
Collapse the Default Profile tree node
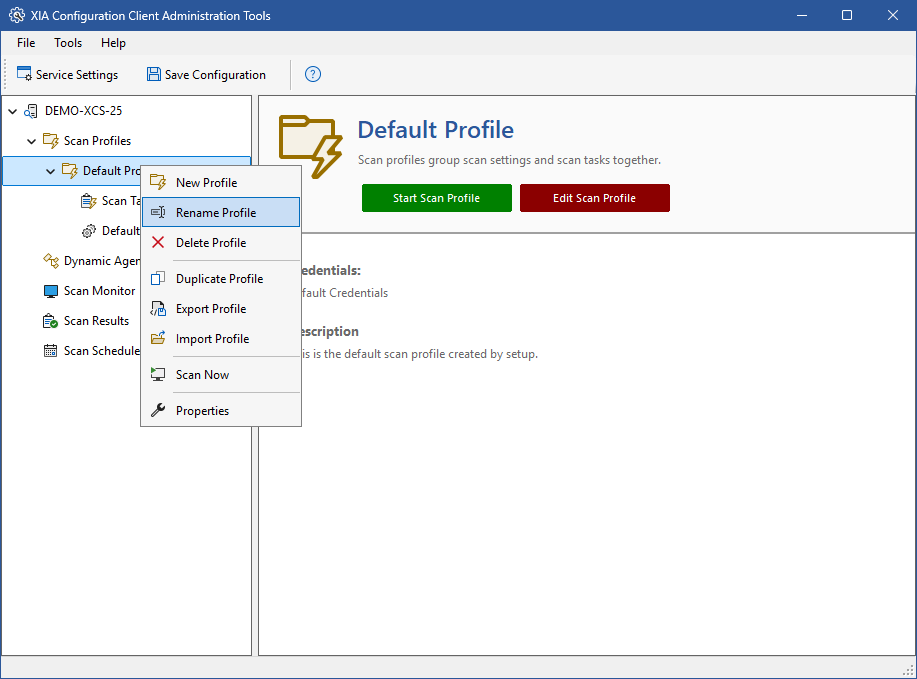click(51, 171)
